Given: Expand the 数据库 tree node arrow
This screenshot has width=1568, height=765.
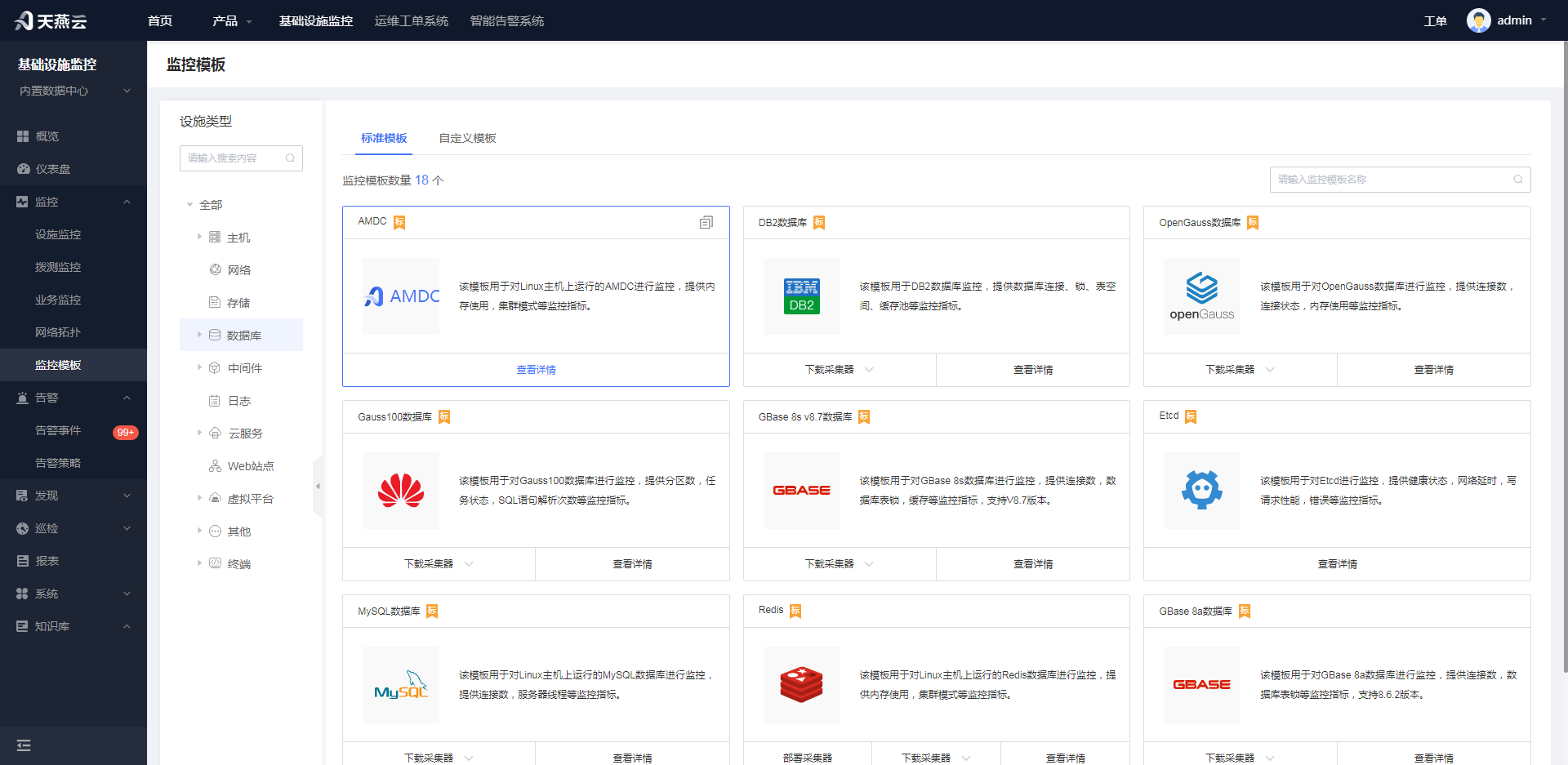Looking at the screenshot, I should (199, 335).
